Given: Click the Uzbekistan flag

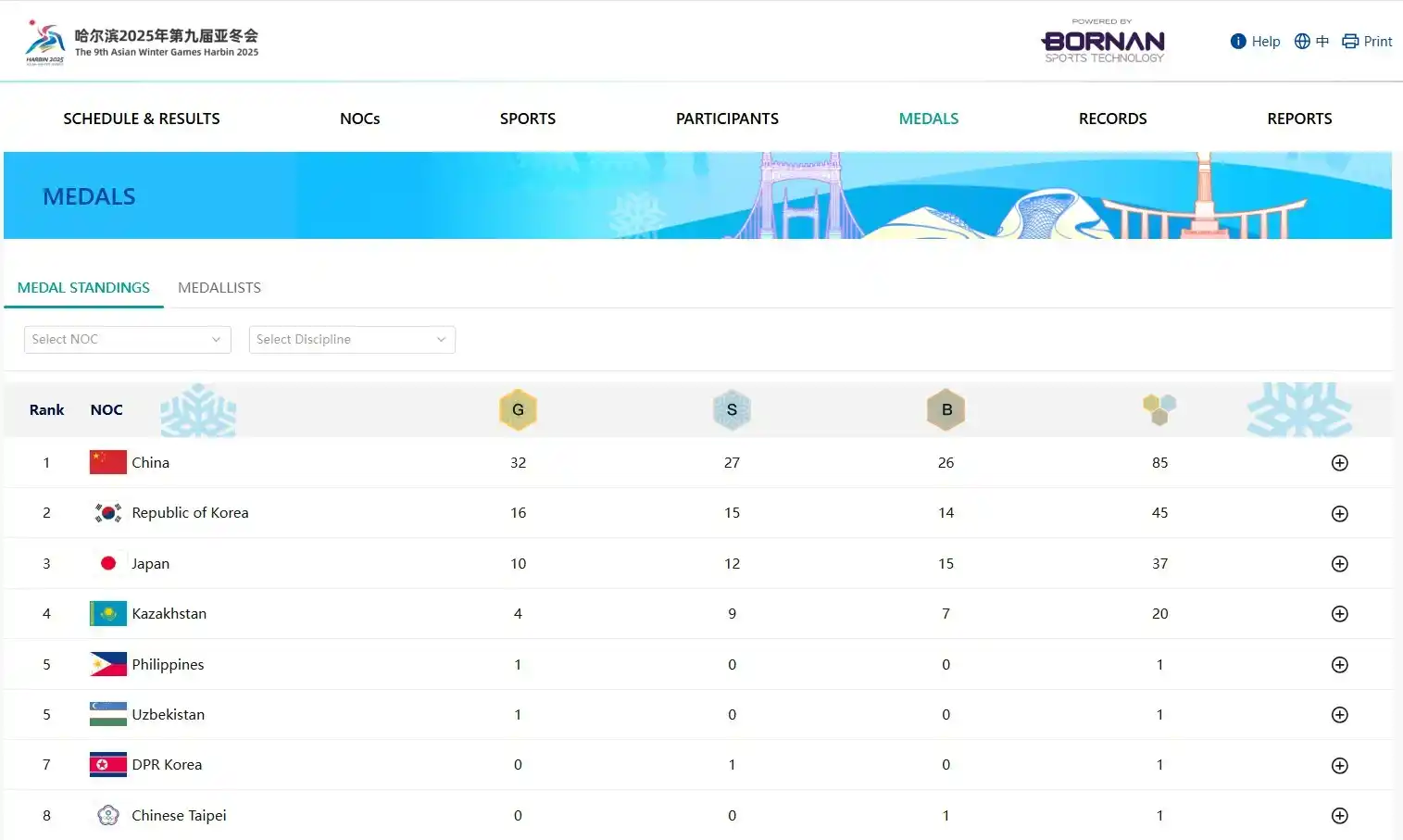Looking at the screenshot, I should (108, 715).
